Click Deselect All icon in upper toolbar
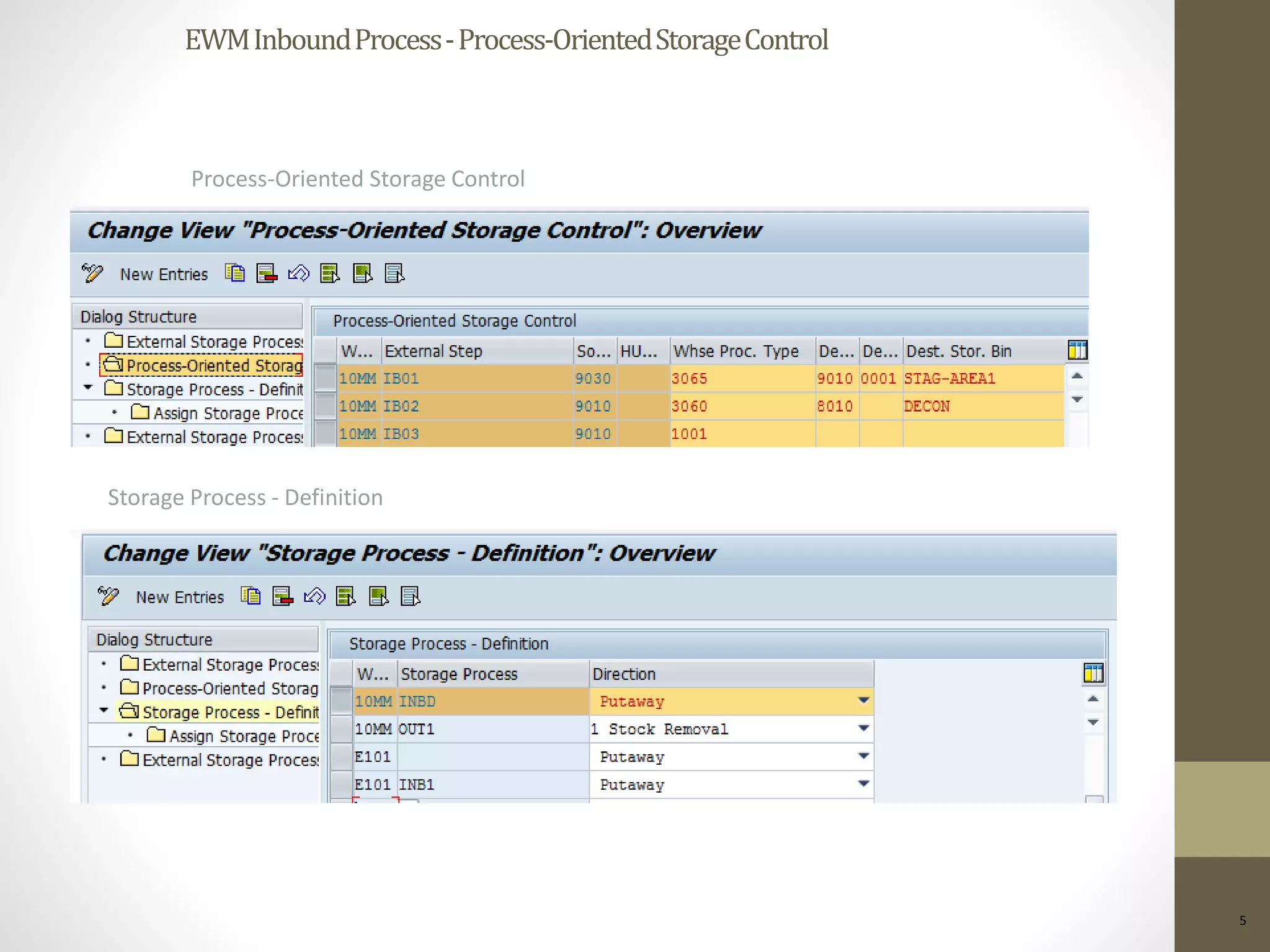 click(x=394, y=273)
